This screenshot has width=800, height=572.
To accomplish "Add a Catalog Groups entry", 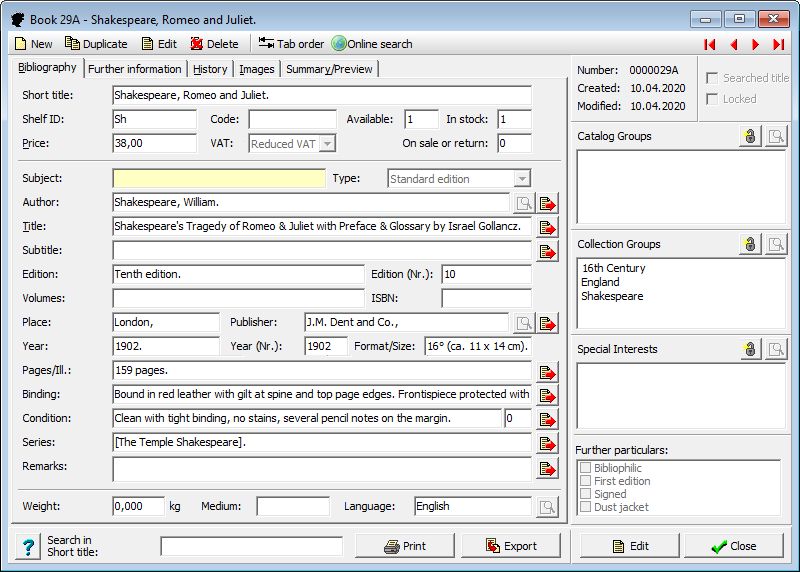I will tap(750, 136).
